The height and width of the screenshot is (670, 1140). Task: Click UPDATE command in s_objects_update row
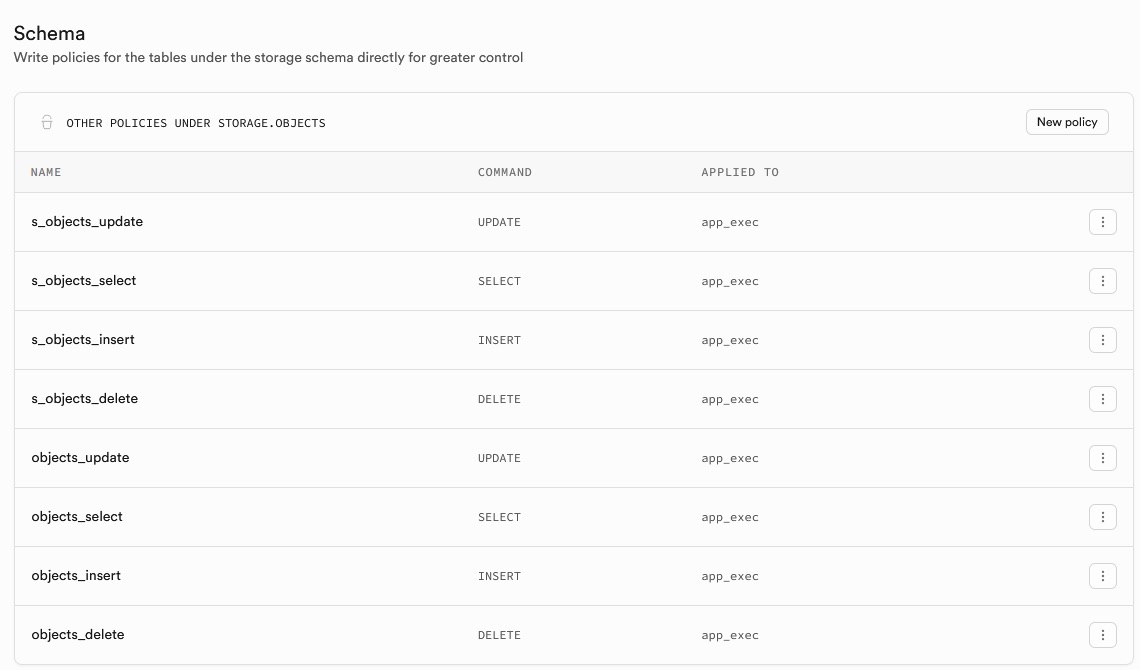click(x=499, y=222)
